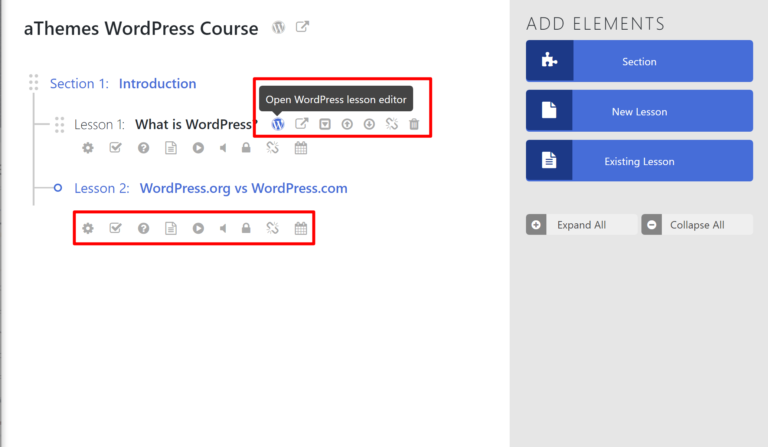Click Lesson 1 assignment checkmark icon
The height and width of the screenshot is (447, 768).
115,147
